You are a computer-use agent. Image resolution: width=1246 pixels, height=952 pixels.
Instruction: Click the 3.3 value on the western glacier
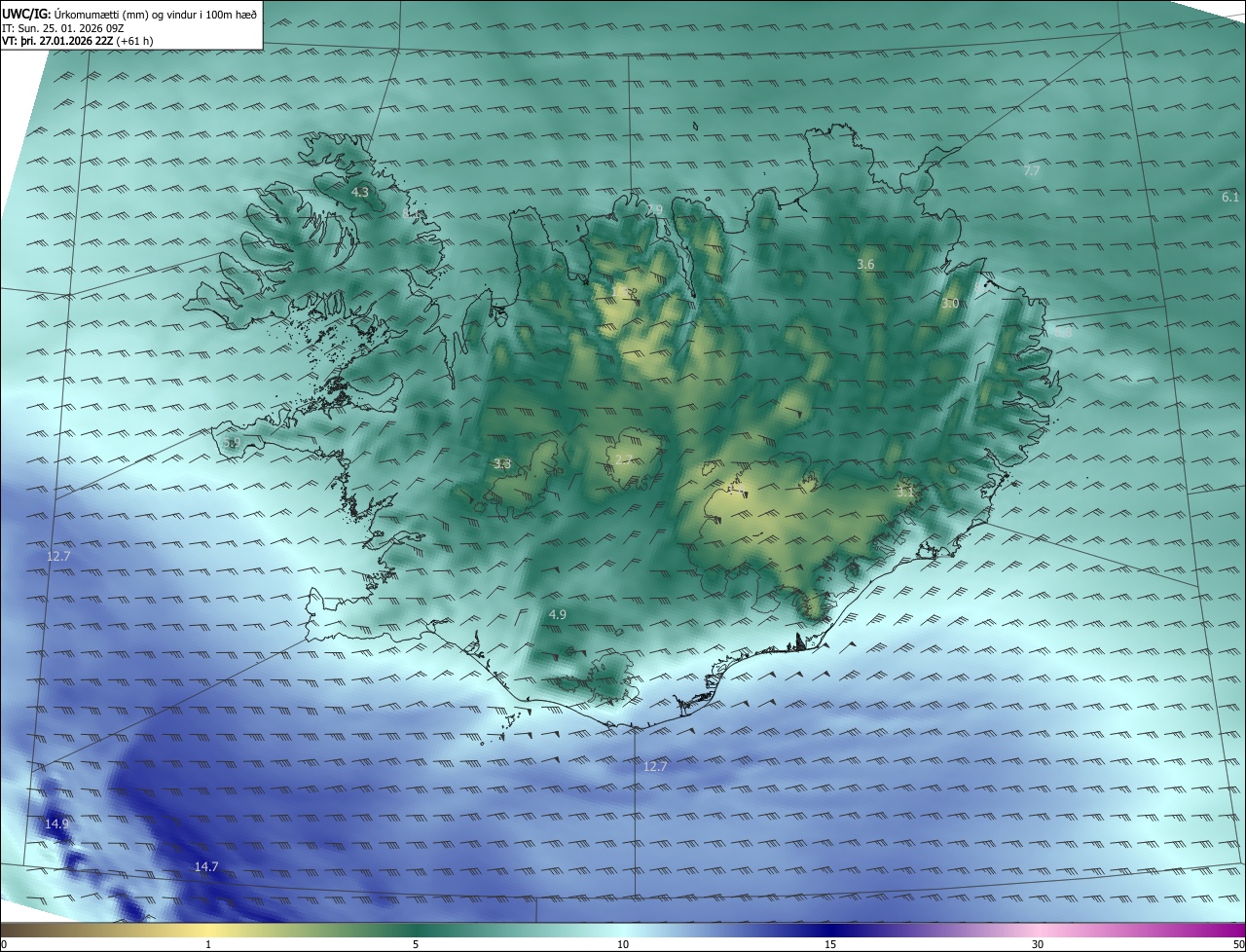click(x=502, y=464)
